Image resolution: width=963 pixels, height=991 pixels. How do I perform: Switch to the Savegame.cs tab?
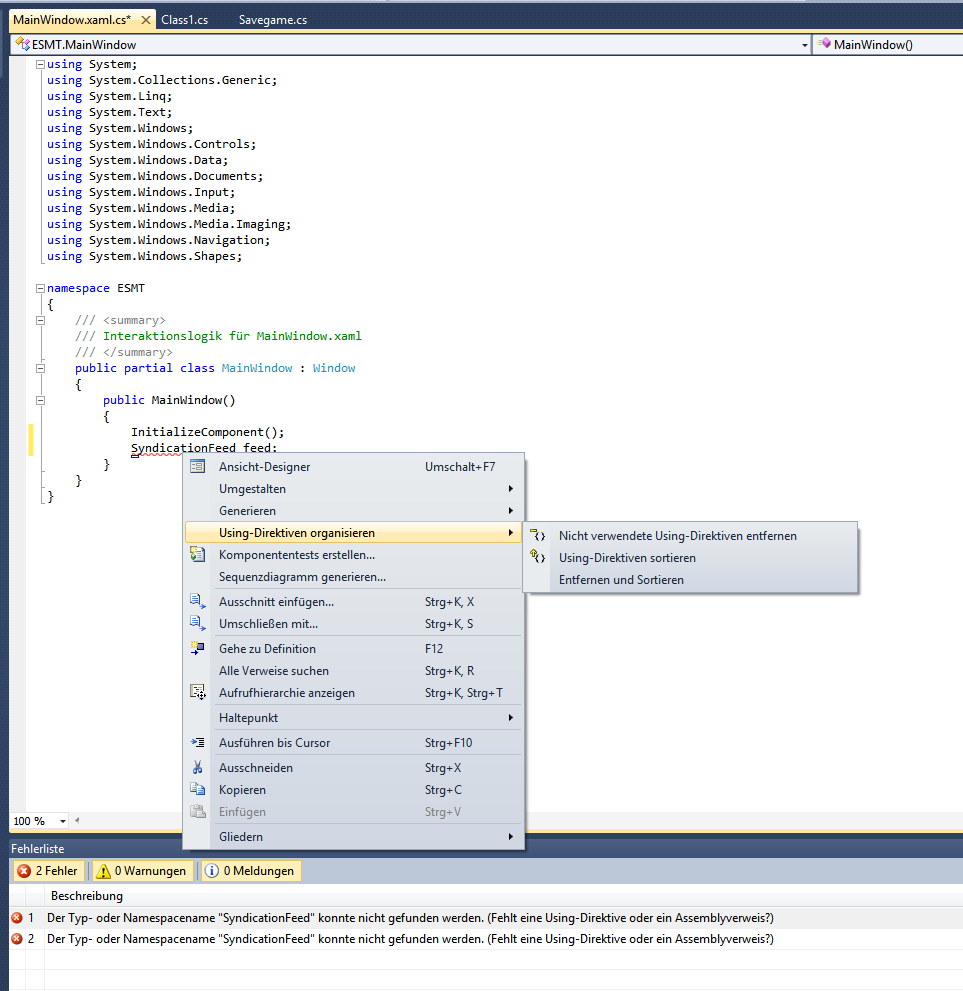tap(273, 20)
